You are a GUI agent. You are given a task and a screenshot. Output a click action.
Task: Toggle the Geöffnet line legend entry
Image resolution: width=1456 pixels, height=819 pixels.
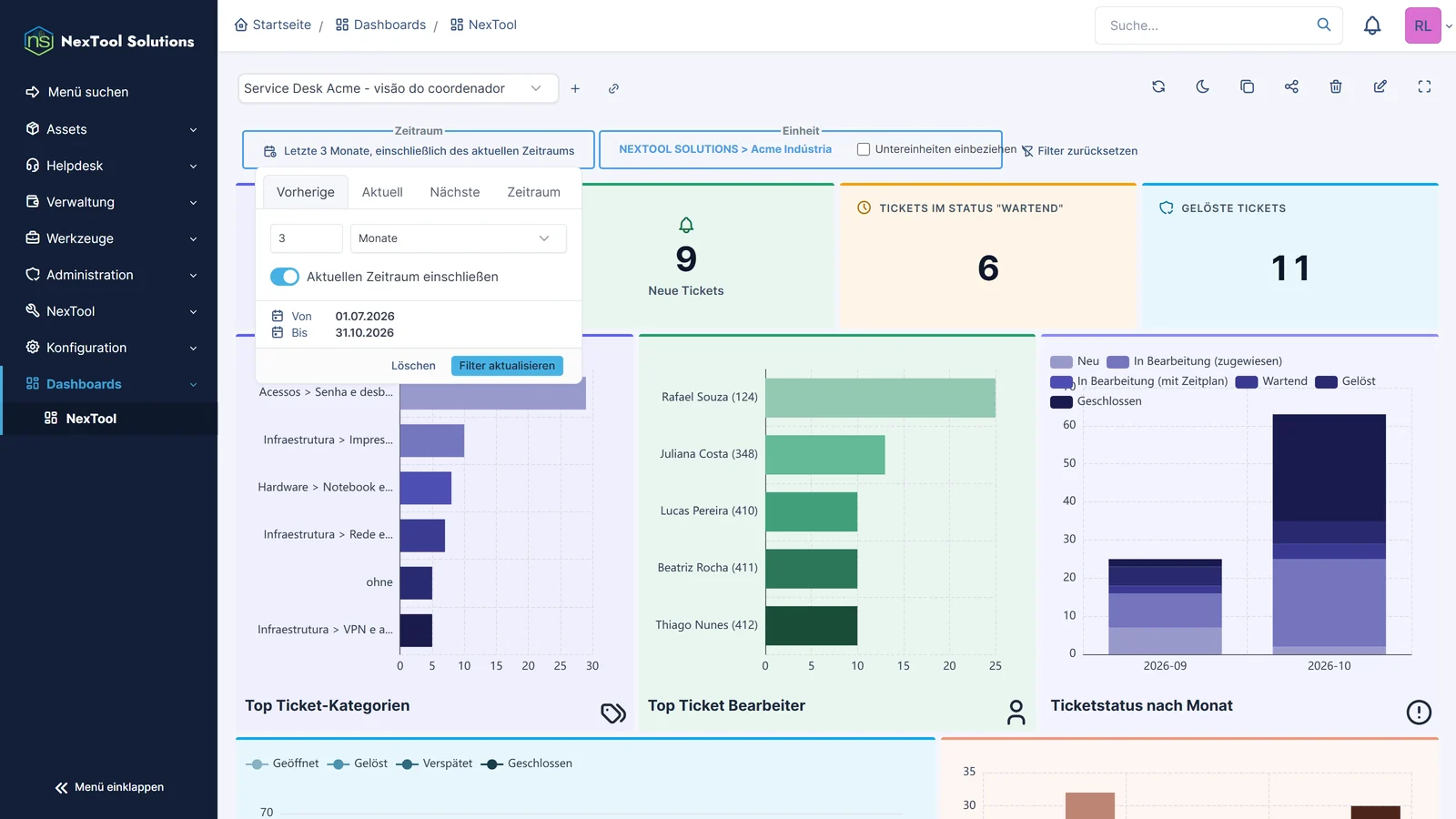coord(282,763)
